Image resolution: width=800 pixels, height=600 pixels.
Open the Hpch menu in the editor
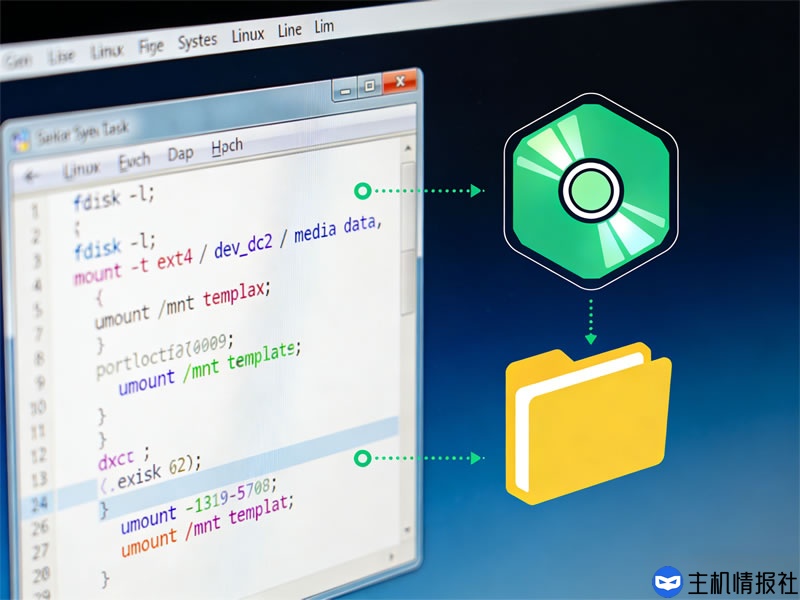227,149
